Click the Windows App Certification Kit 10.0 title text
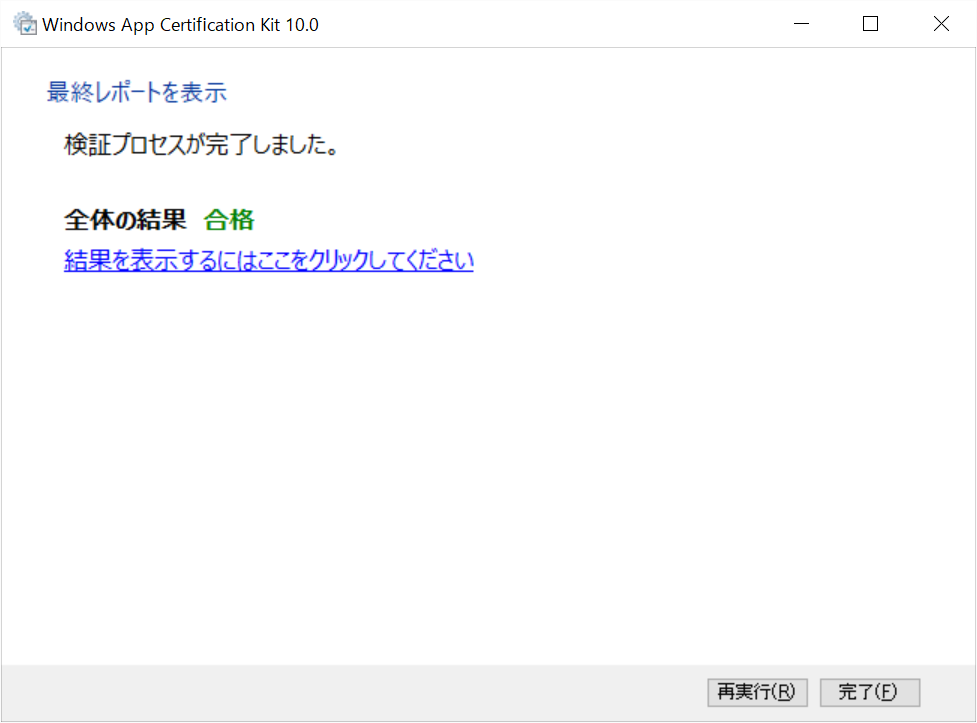Viewport: 977px width, 723px height. pyautogui.click(x=180, y=24)
